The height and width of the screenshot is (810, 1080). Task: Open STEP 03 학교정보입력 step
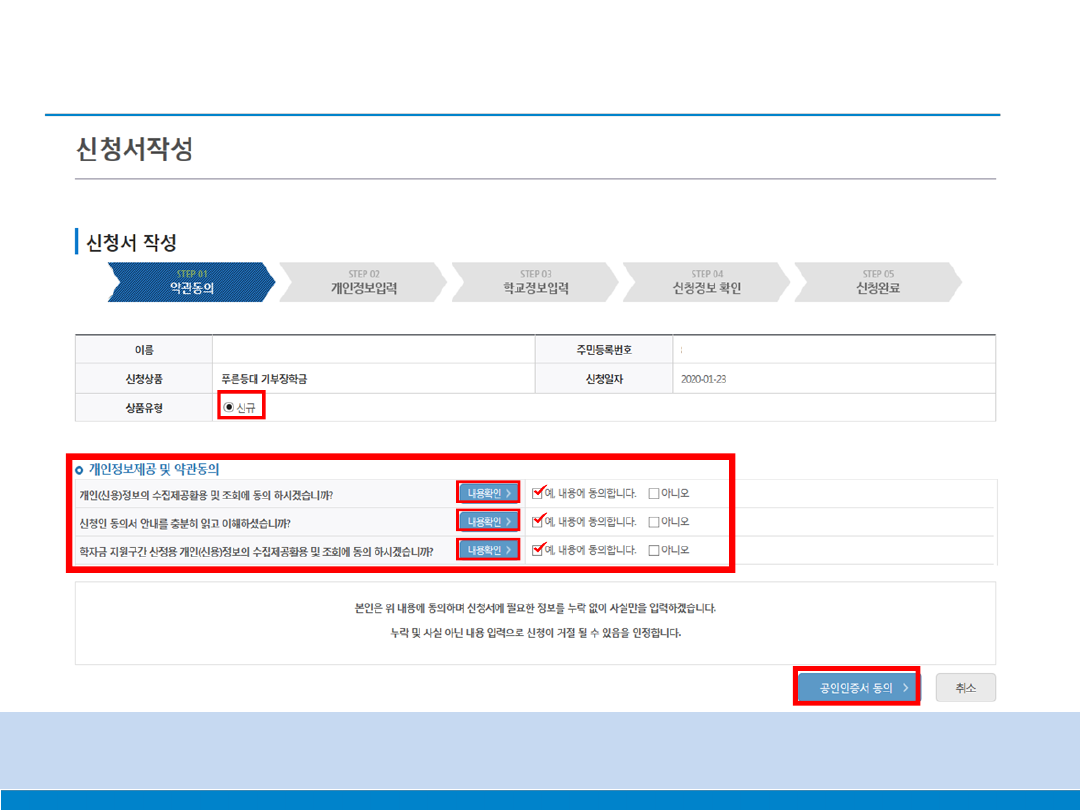535,282
